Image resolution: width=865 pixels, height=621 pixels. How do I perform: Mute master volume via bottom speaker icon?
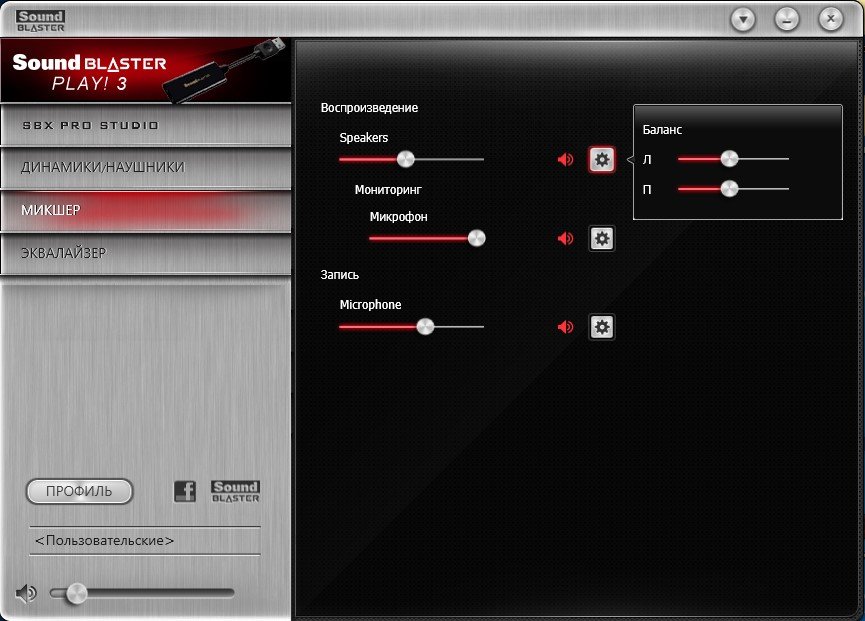click(25, 593)
